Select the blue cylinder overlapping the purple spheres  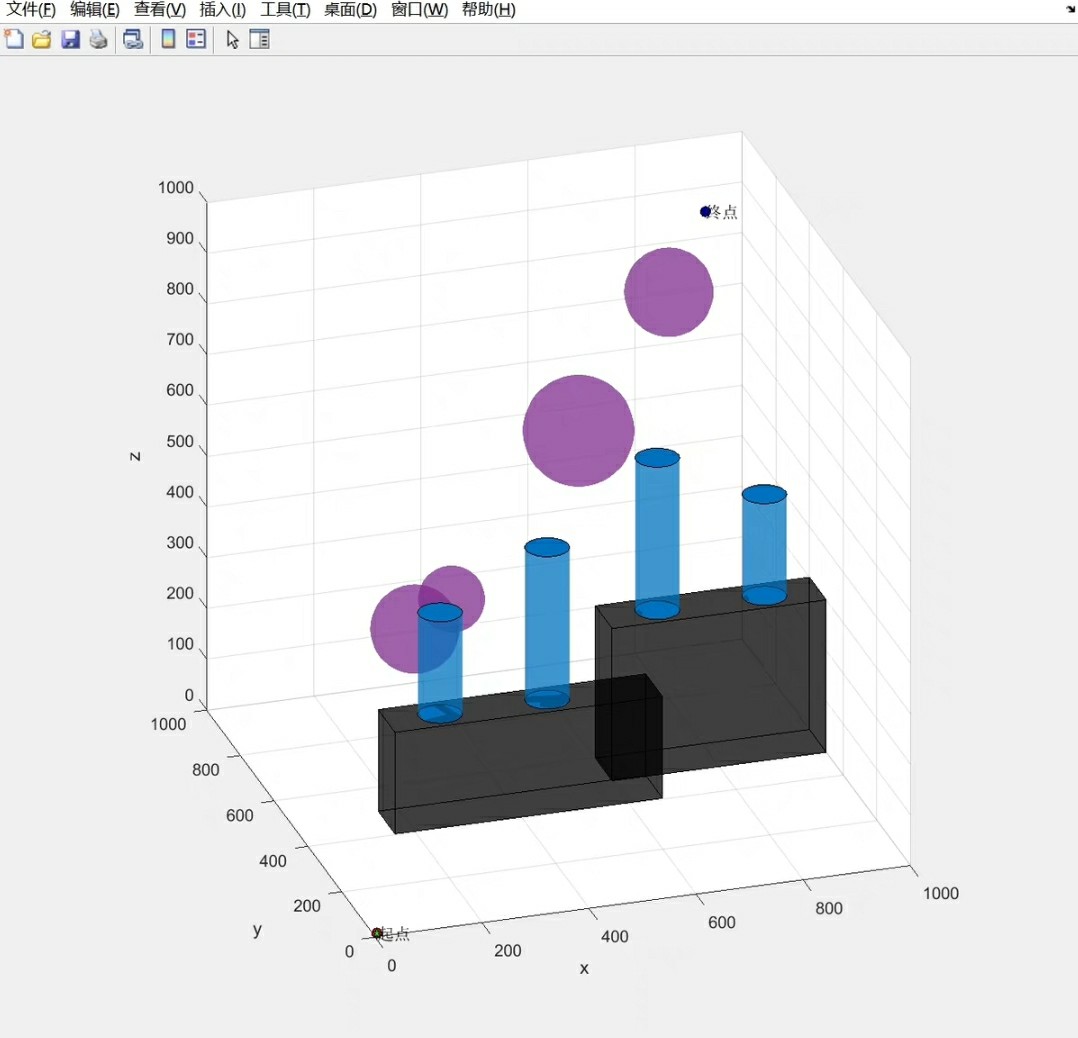point(440,663)
